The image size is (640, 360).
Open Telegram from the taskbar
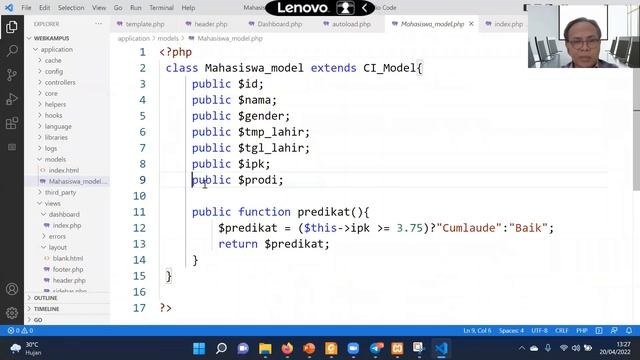376,348
